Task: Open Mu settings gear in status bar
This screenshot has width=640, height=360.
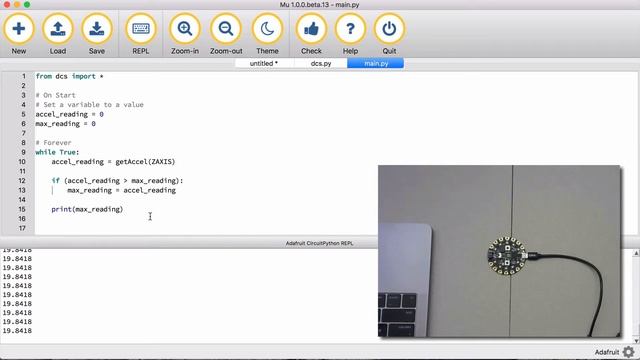Action: [629, 352]
